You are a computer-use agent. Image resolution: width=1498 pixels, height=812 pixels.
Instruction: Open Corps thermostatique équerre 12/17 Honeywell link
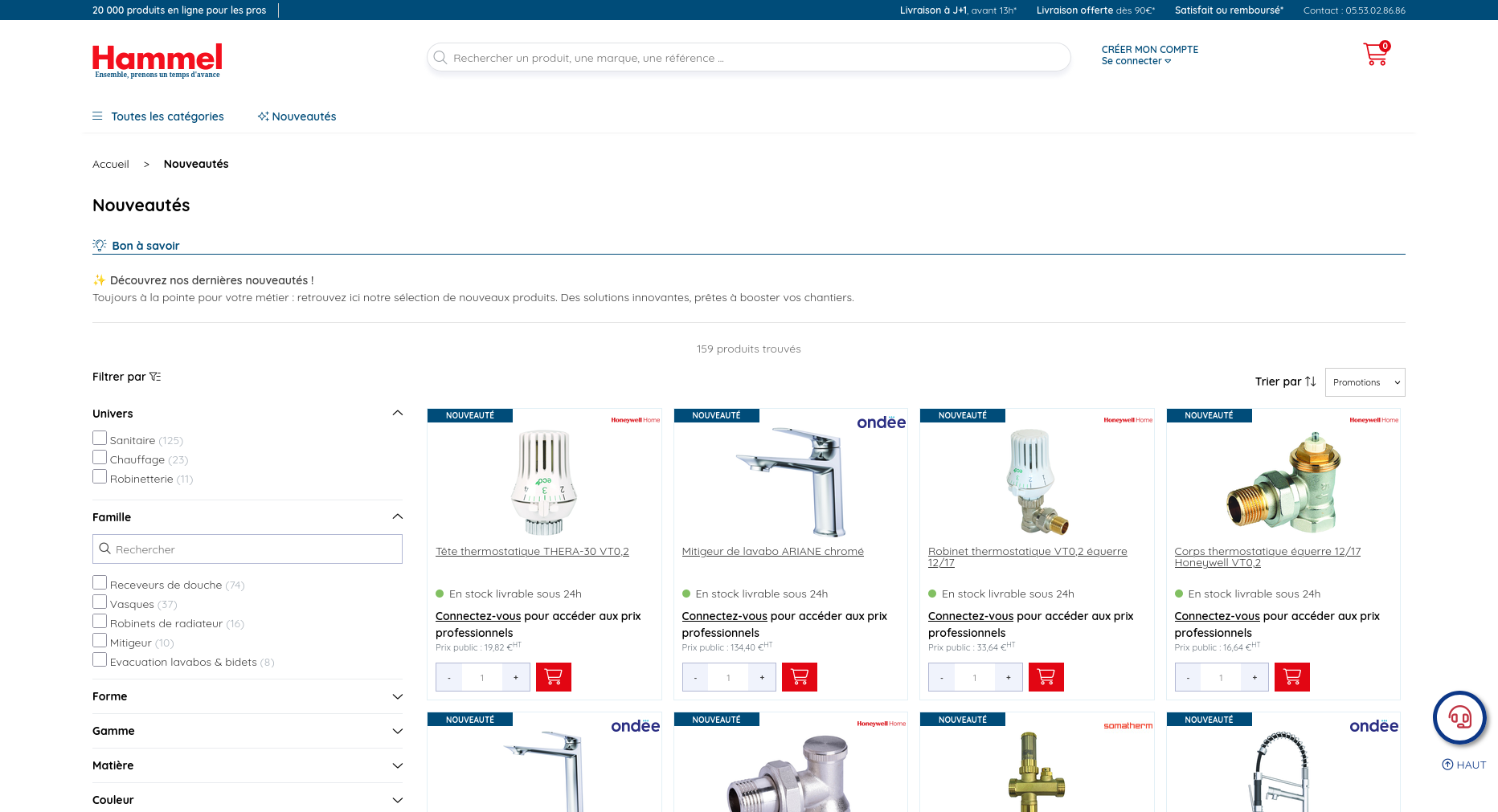(x=1267, y=557)
